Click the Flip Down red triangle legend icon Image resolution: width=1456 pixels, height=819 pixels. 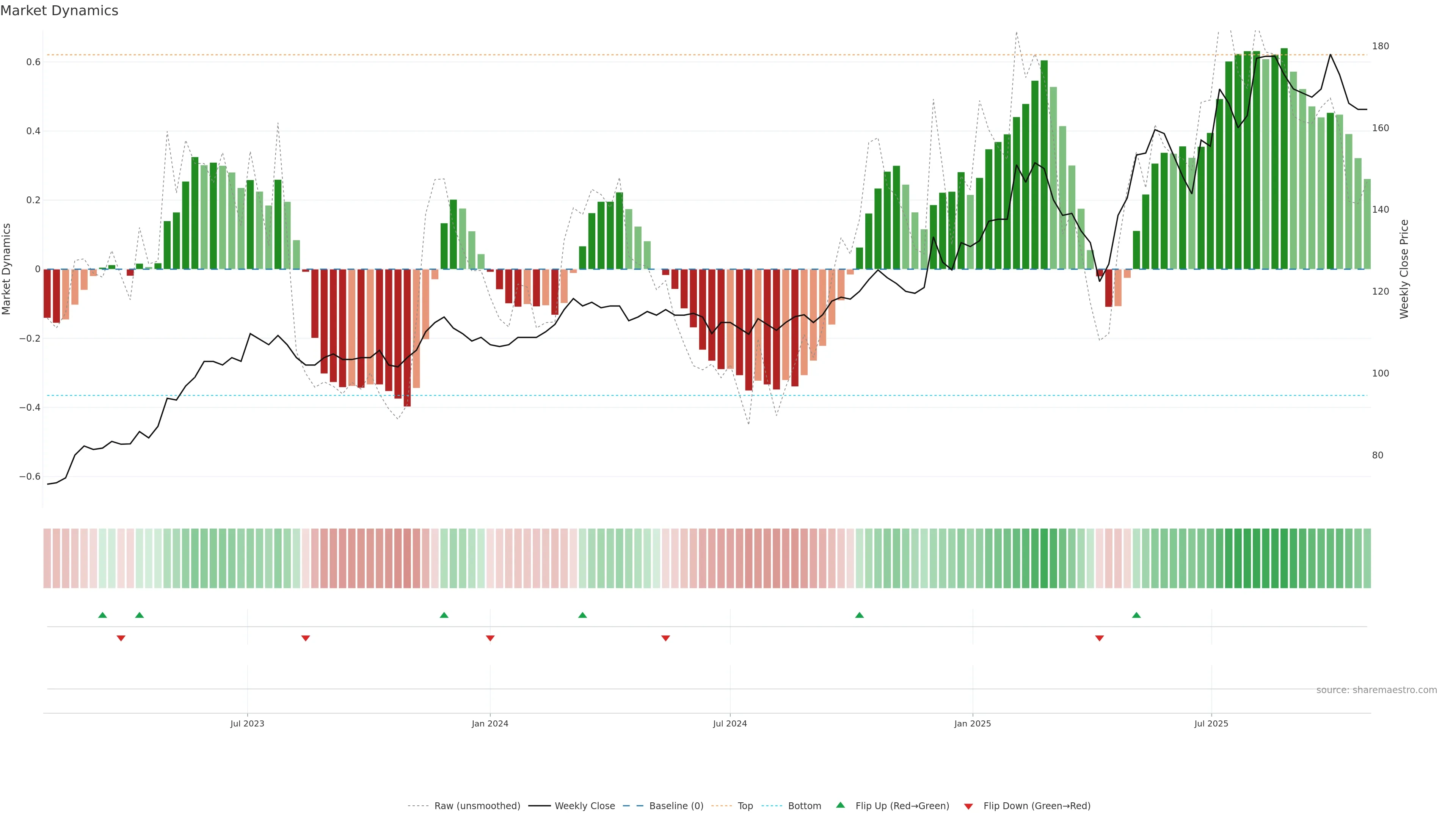pos(968,806)
